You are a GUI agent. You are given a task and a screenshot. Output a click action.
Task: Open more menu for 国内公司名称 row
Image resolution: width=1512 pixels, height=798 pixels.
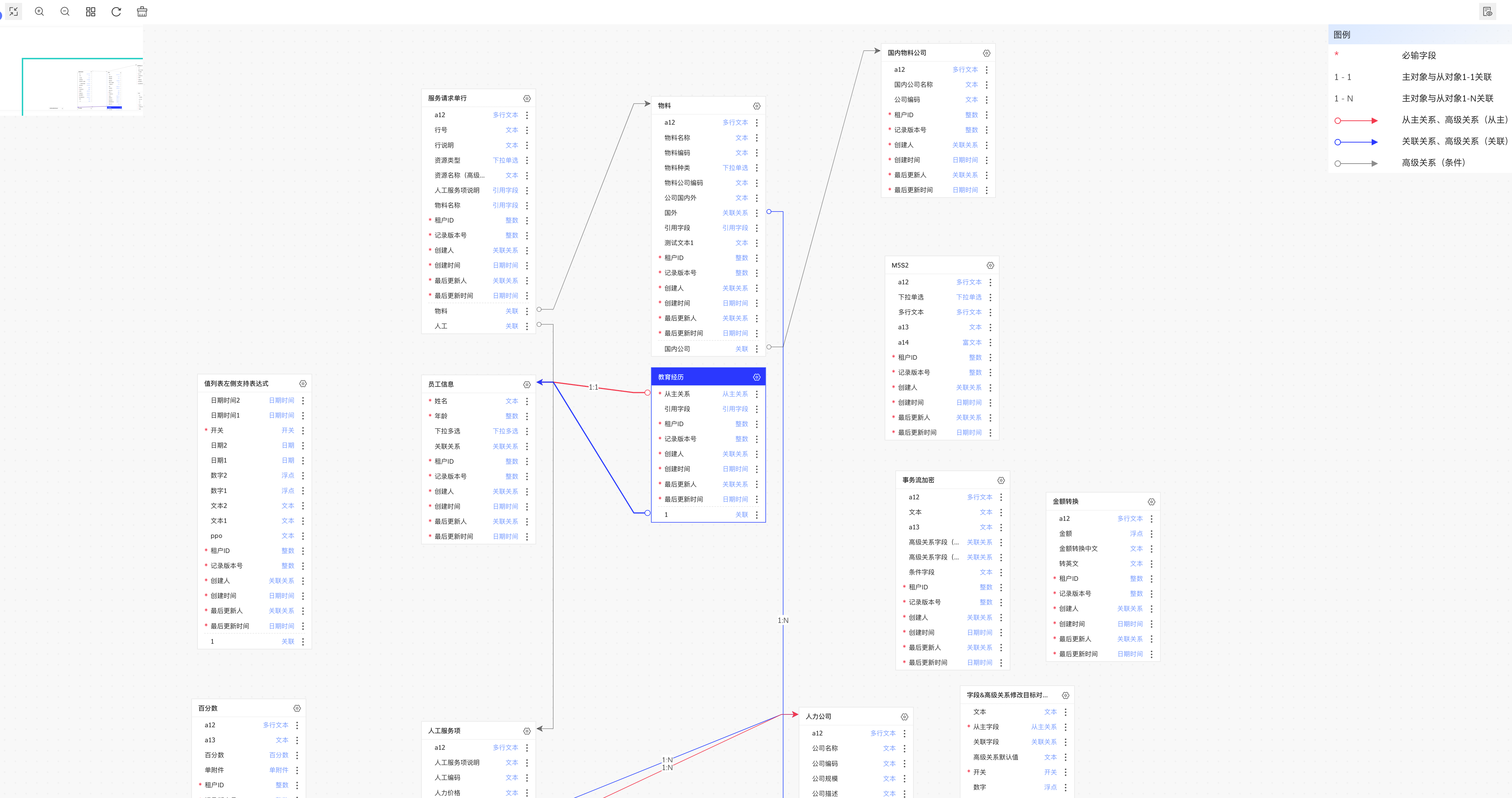coord(987,85)
